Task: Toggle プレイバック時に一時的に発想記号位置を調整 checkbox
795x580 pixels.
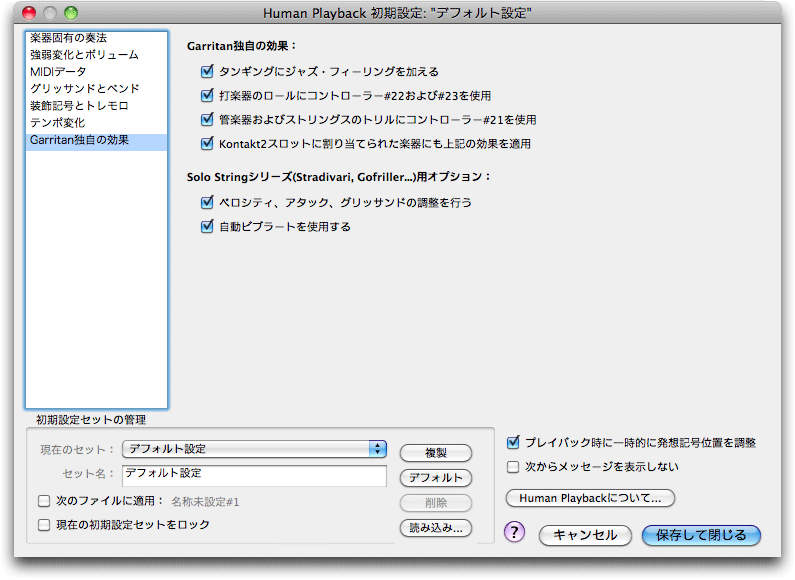Action: pos(513,442)
